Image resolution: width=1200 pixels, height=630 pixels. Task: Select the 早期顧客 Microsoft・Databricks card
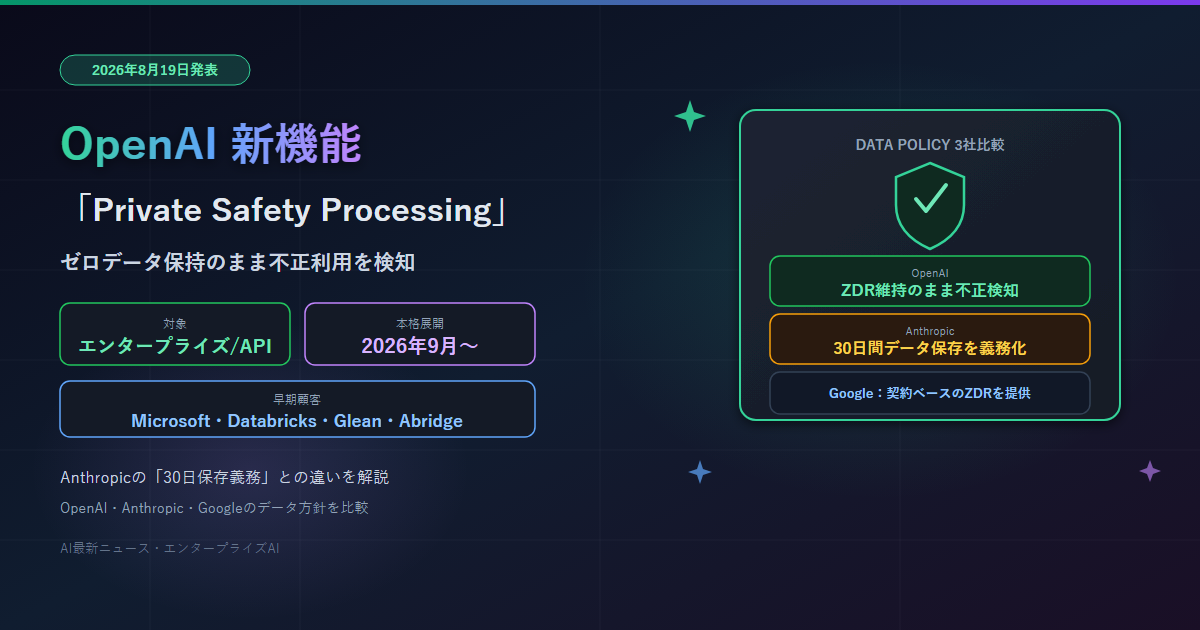click(x=297, y=409)
